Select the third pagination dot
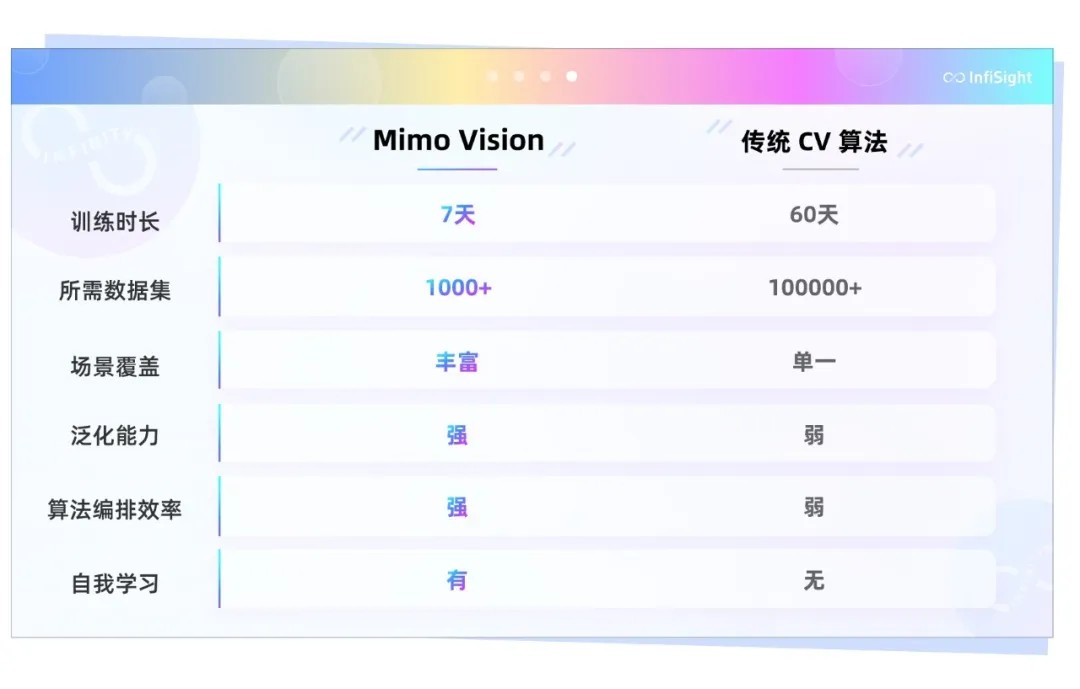This screenshot has width=1080, height=689. tap(546, 76)
